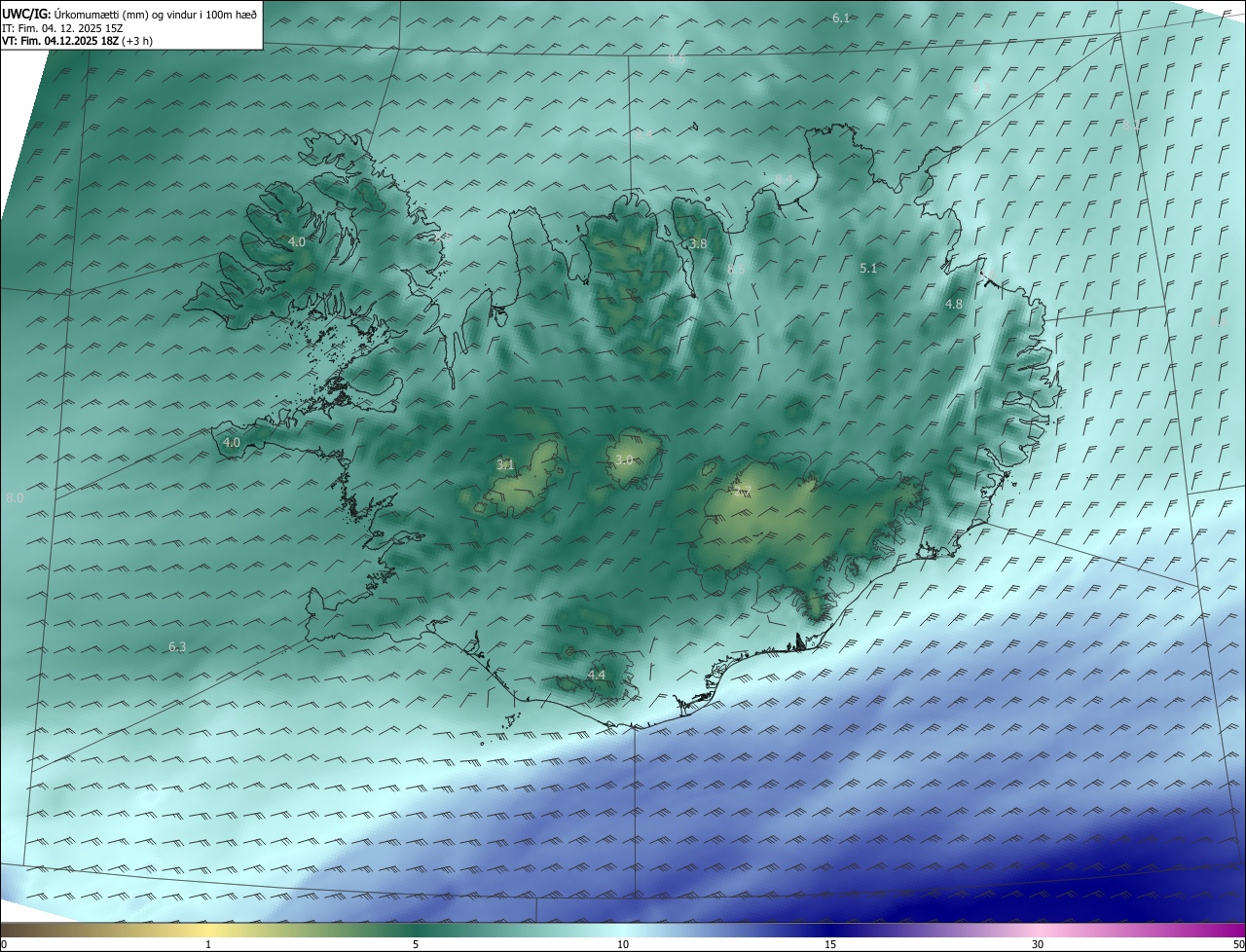Click the map title "UWC/IG: Úrkomumætti (mm) og vindur"
1246x952 pixels.
click(x=129, y=14)
